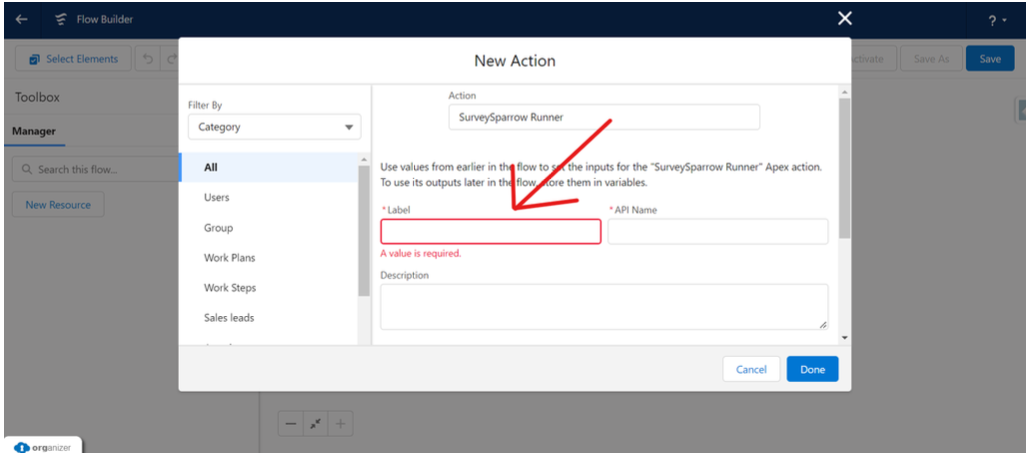Click the API Name input field

[717, 232]
